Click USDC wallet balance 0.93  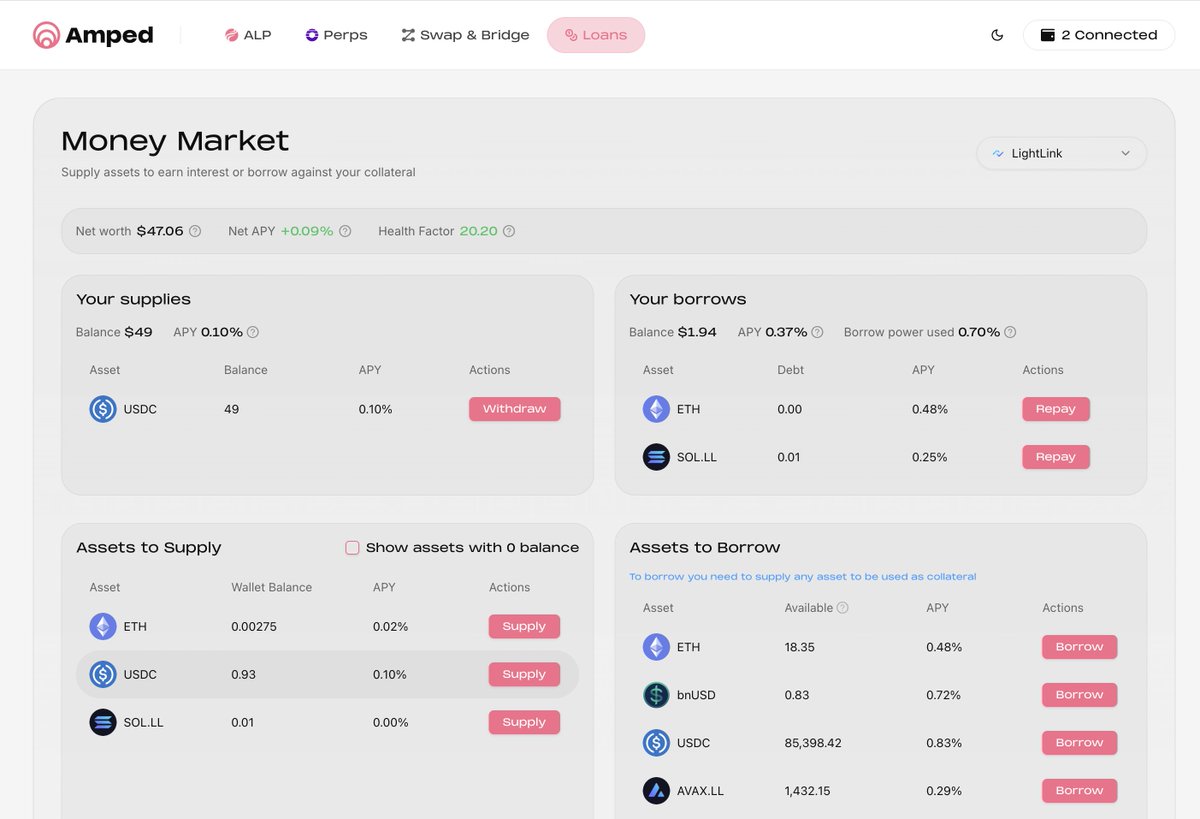click(244, 674)
